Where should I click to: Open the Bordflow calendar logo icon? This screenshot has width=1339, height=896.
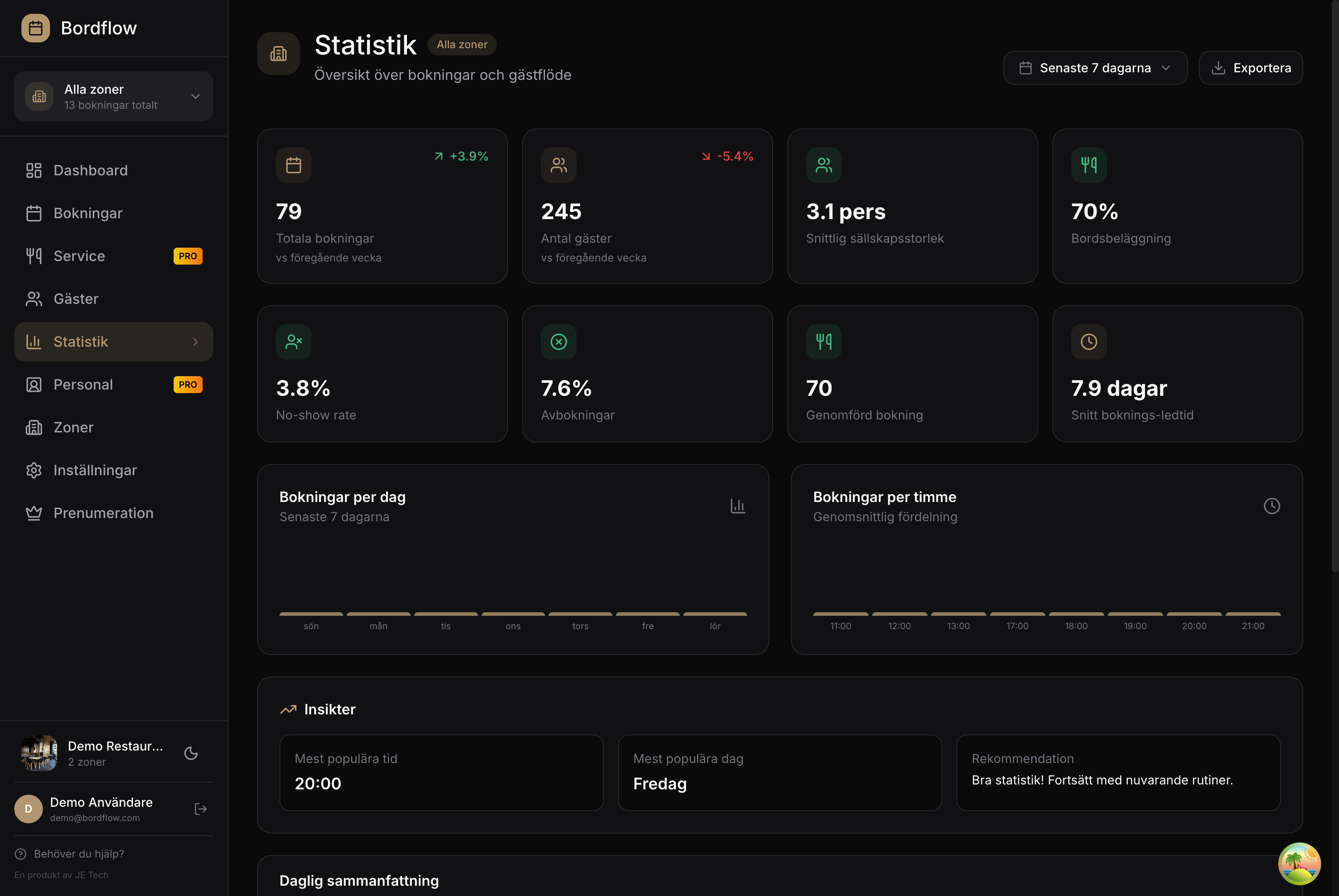coord(35,27)
